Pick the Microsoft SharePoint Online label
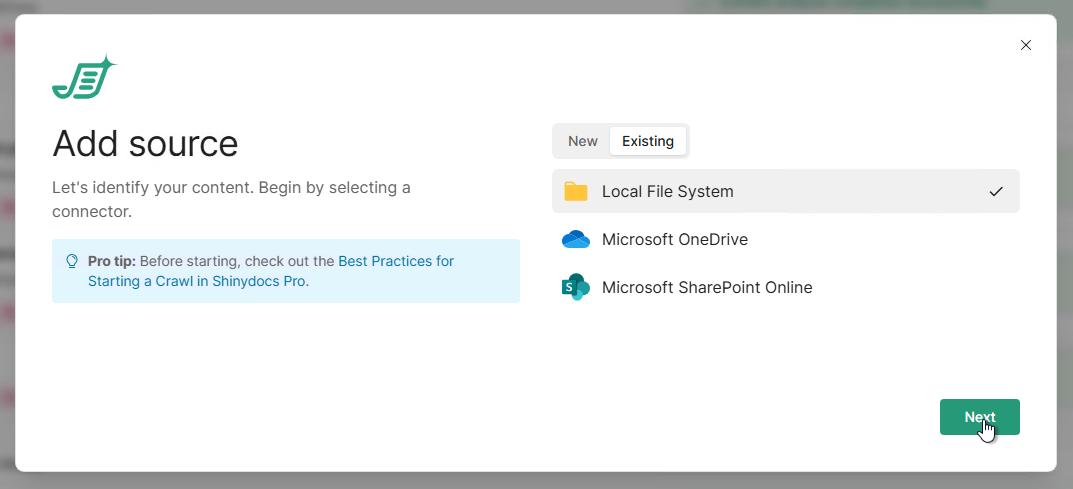 pos(706,287)
